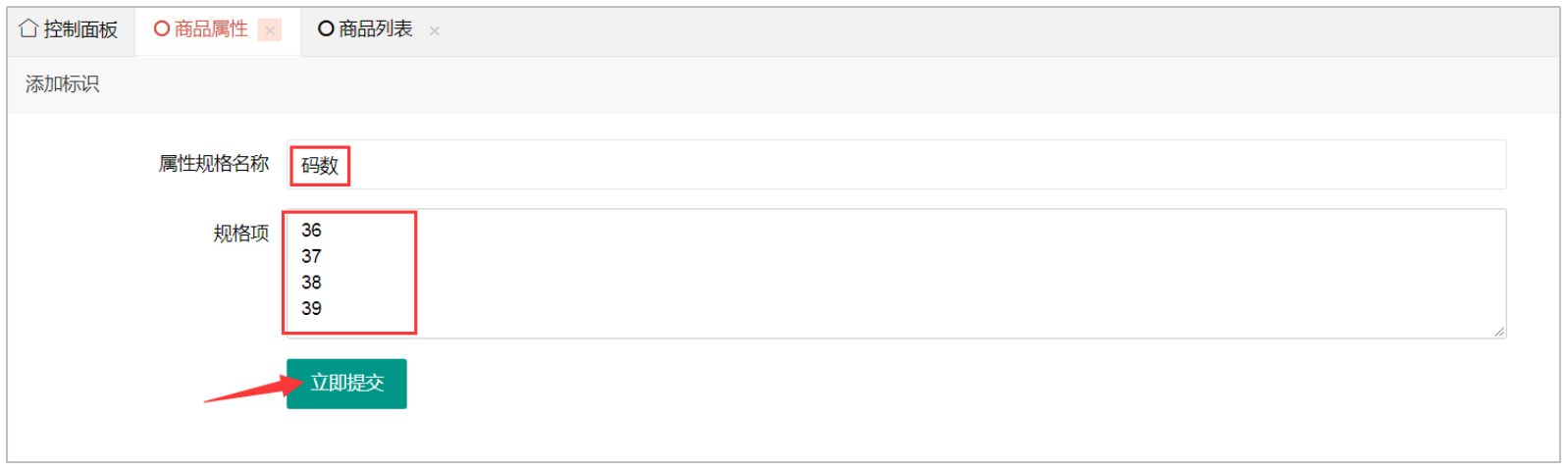1568x471 pixels.
Task: Place cursor on line 38 in textarea
Action: (312, 283)
